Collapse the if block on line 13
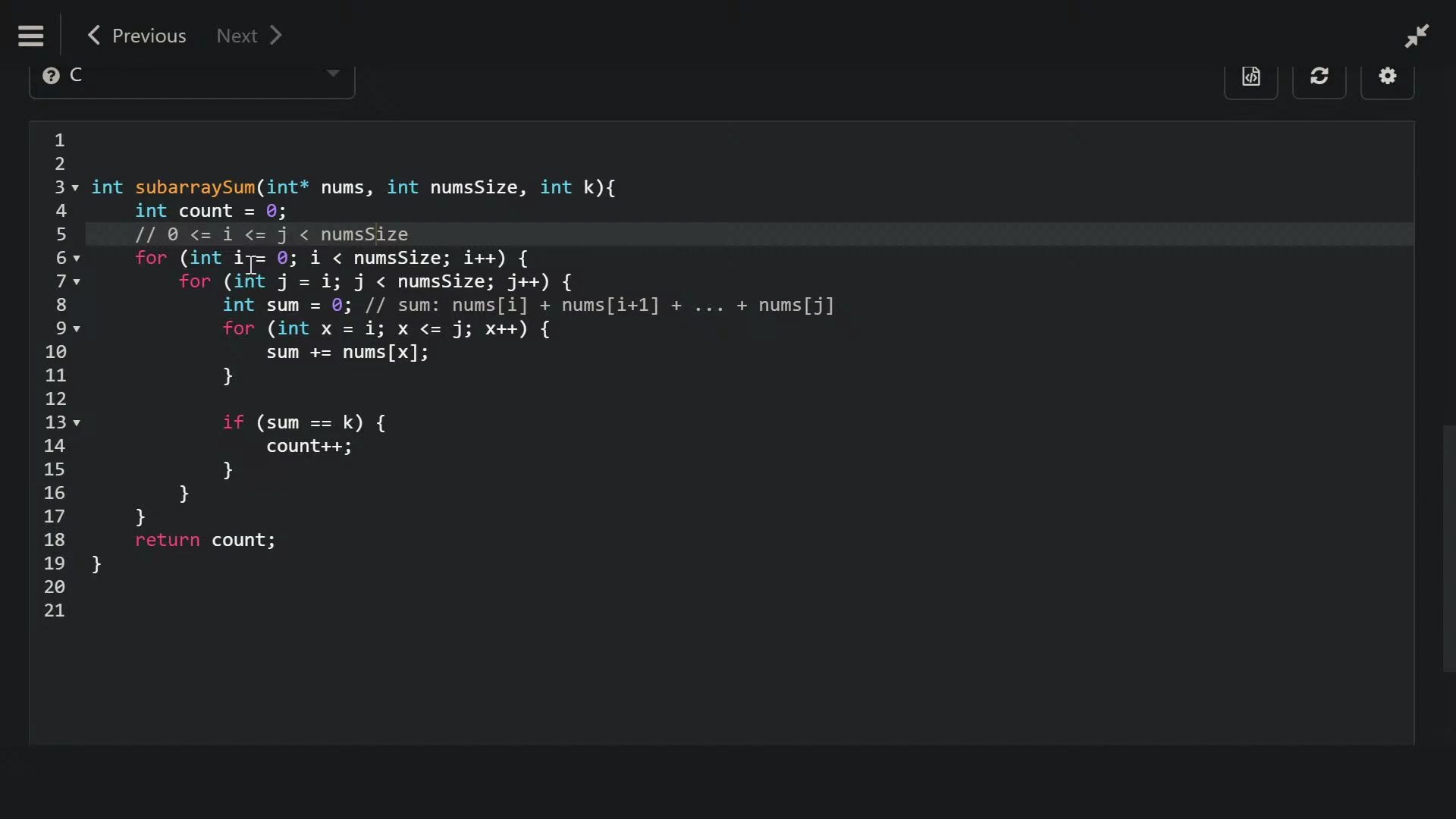Viewport: 1456px width, 819px height. (x=77, y=423)
